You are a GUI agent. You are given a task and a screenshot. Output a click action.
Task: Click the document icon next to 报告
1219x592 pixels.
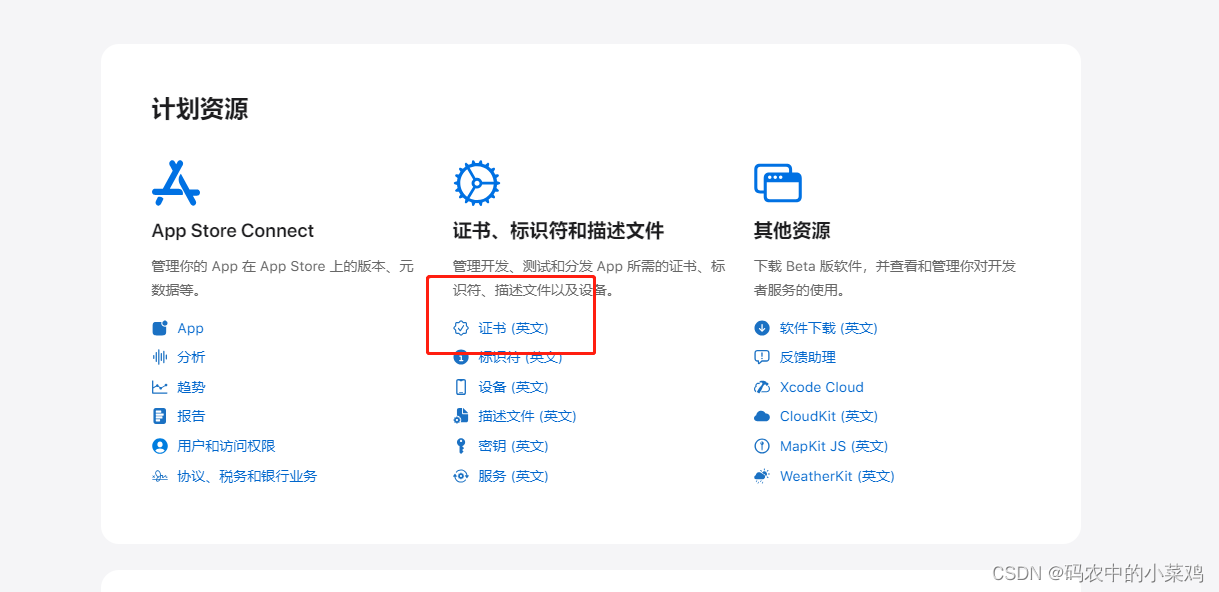[x=160, y=416]
